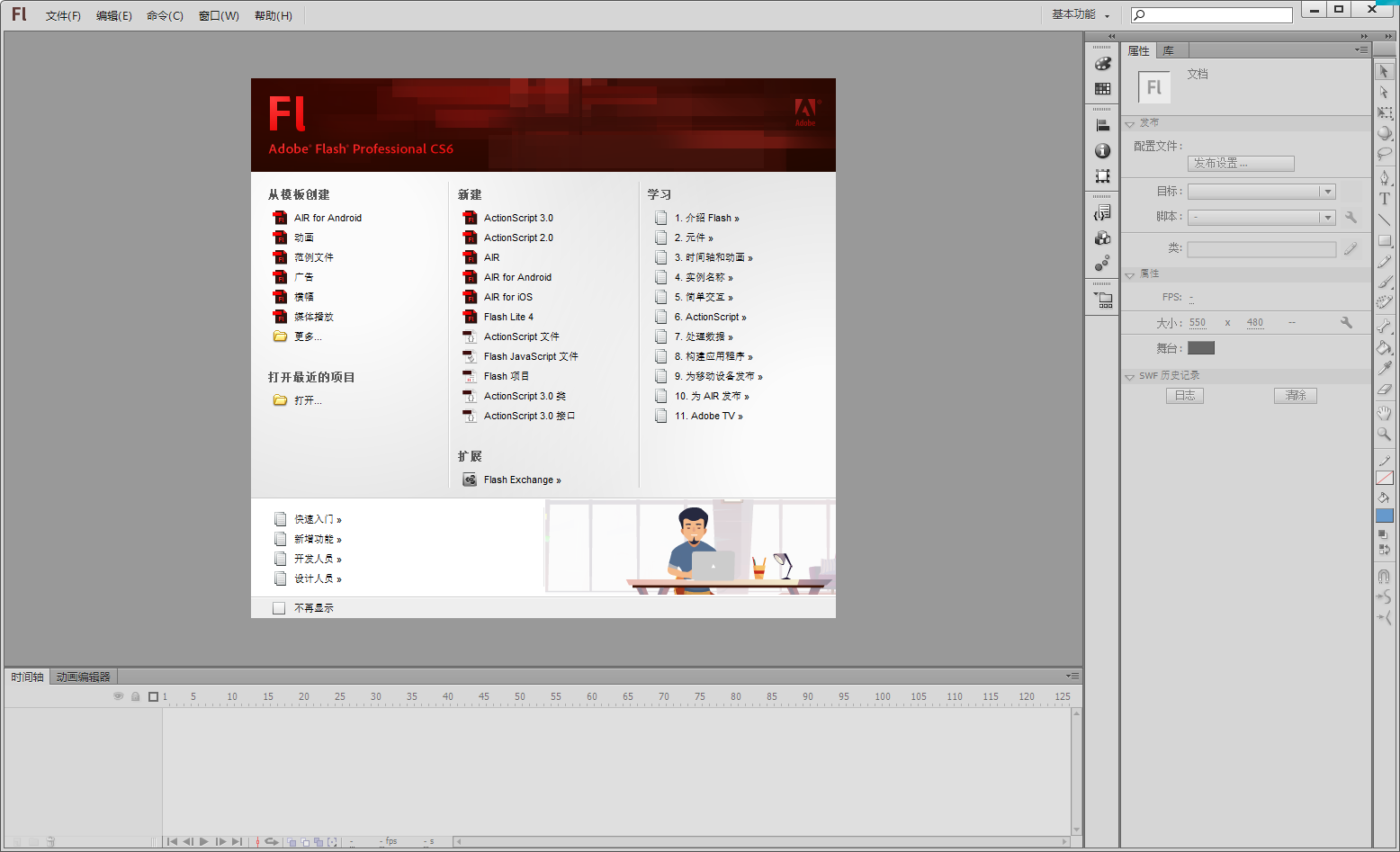This screenshot has width=1400, height=852.
Task: Open the 文件(F) menu
Action: (x=63, y=15)
